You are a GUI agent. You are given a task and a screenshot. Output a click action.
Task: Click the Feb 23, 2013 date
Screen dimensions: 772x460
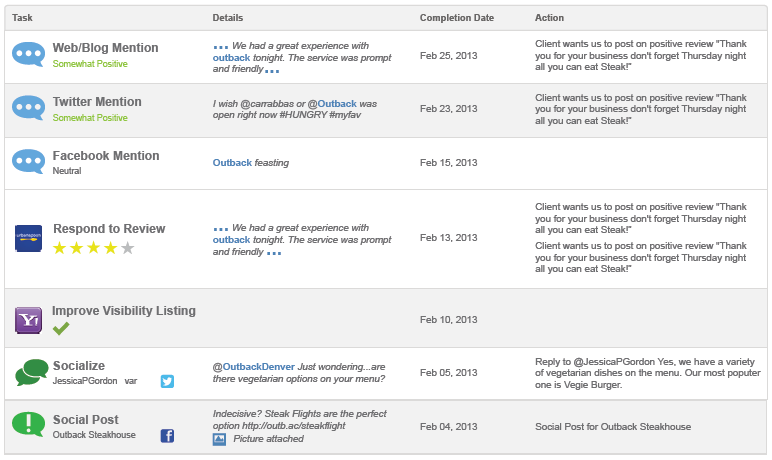(449, 109)
